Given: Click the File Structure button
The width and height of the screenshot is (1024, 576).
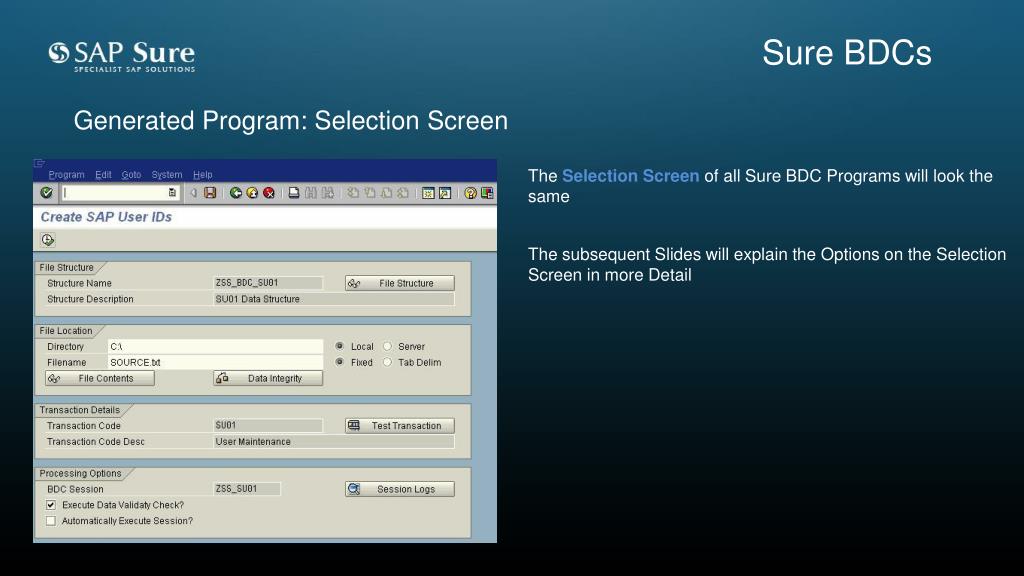Looking at the screenshot, I should pyautogui.click(x=400, y=283).
